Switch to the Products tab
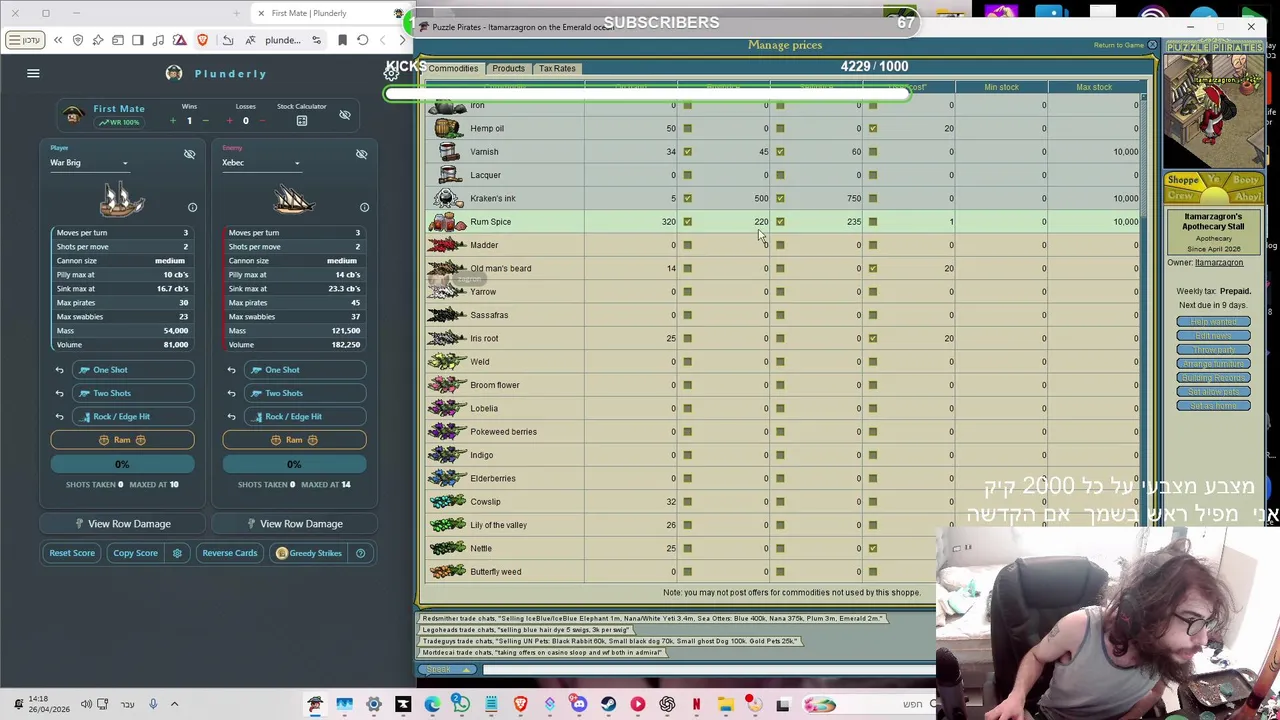Viewport: 1280px width, 720px height. click(x=508, y=68)
